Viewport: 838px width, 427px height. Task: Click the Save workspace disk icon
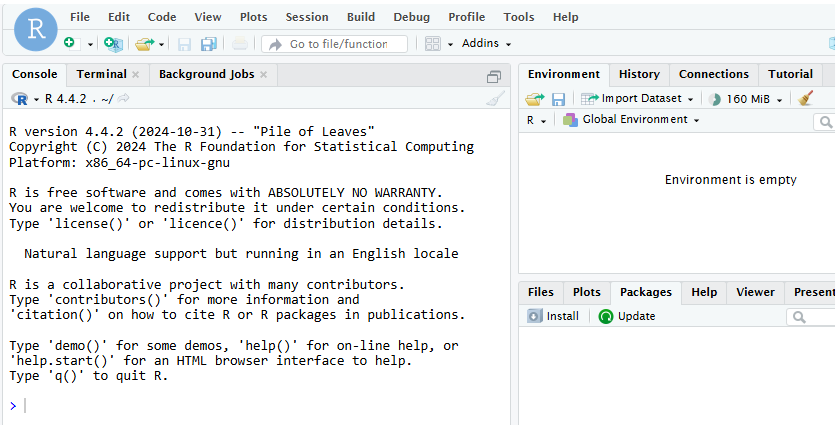point(558,99)
